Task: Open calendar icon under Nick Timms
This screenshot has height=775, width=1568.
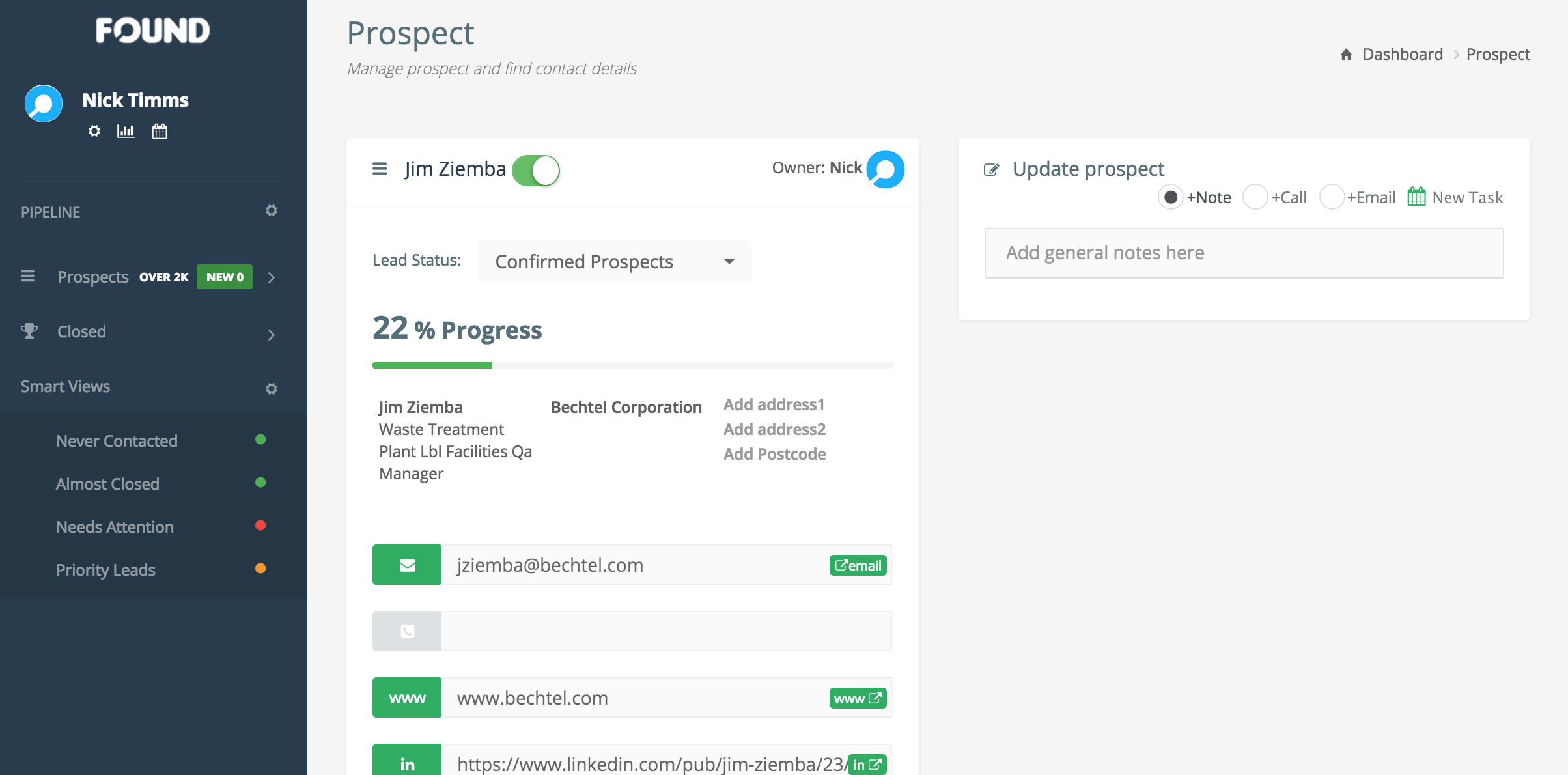Action: pyautogui.click(x=160, y=131)
